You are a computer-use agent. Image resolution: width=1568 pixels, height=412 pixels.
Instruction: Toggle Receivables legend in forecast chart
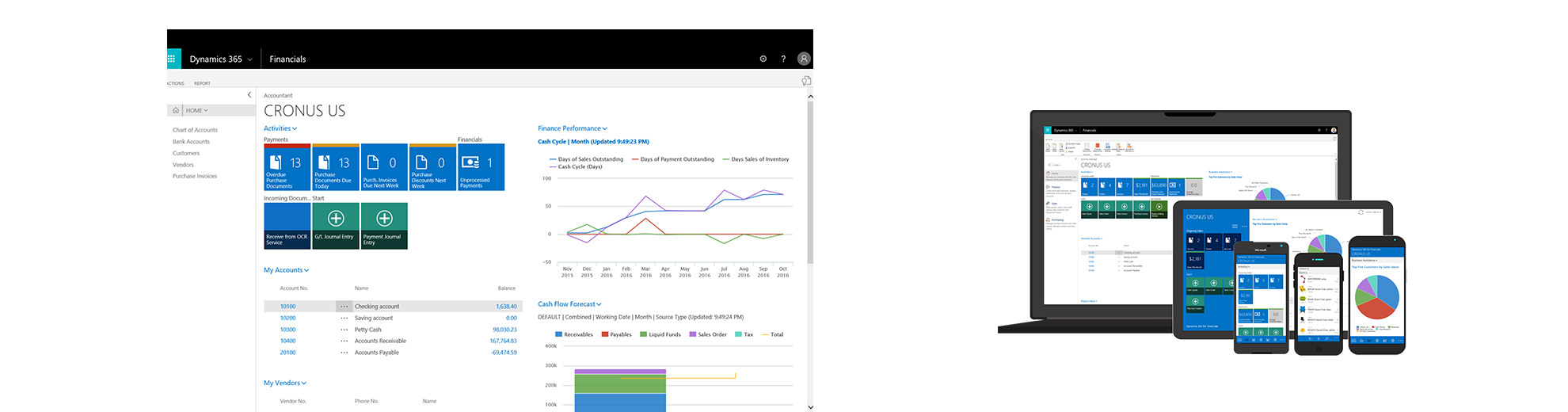tap(574, 334)
